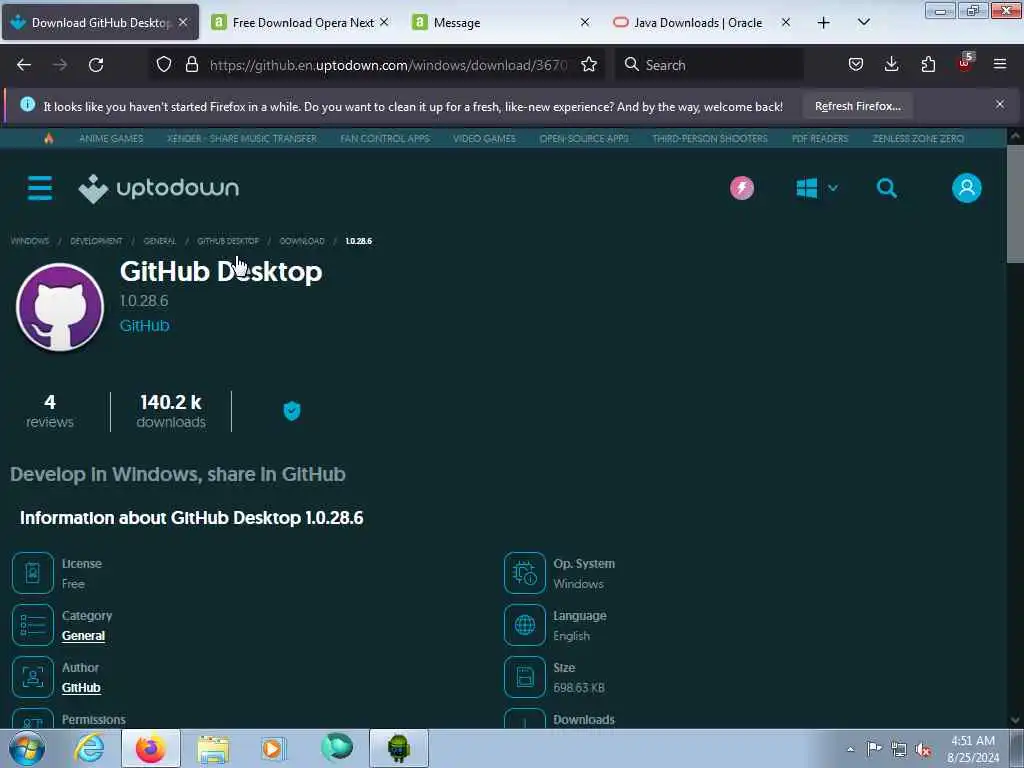The width and height of the screenshot is (1024, 768).
Task: Click the 4 reviews count
Action: click(x=50, y=411)
